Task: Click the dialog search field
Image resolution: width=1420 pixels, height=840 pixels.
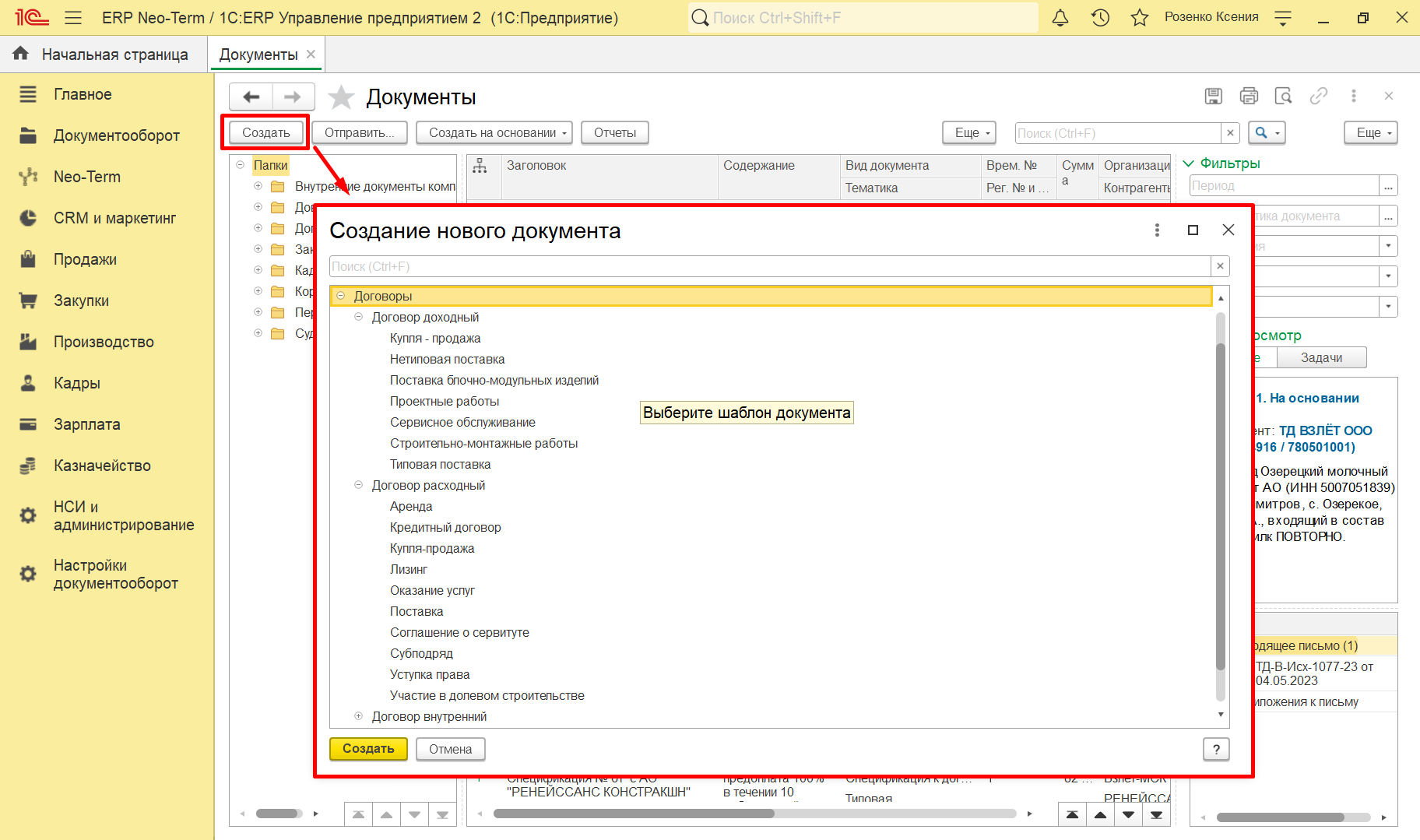Action: pos(769,266)
